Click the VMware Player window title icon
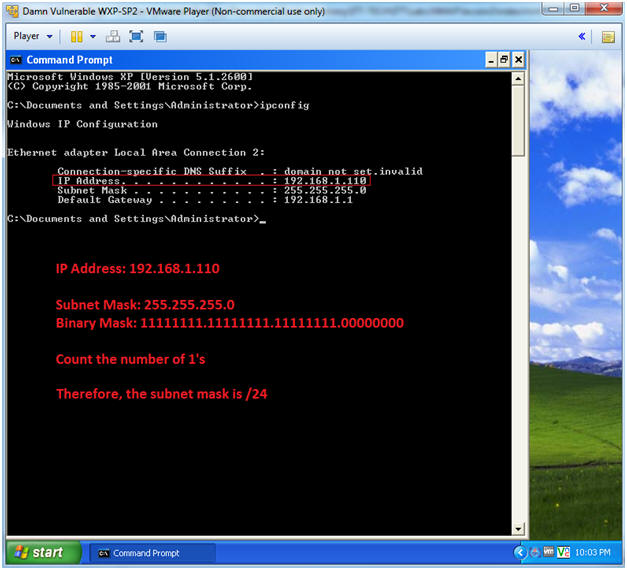Image resolution: width=627 pixels, height=570 pixels. (x=13, y=12)
